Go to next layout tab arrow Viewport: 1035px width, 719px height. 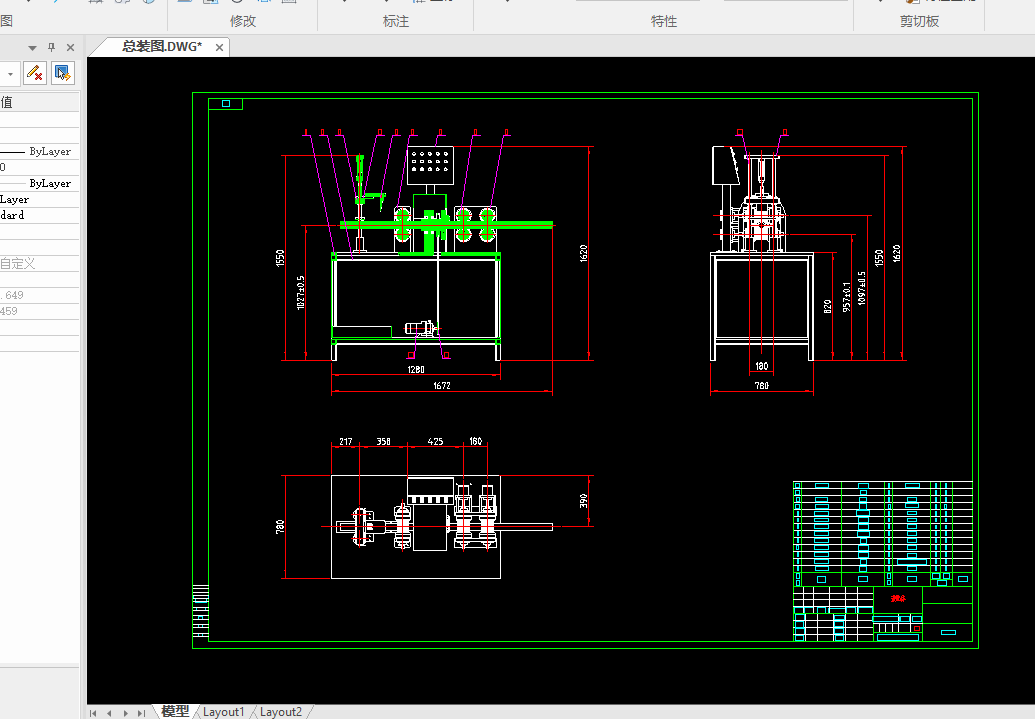(125, 713)
